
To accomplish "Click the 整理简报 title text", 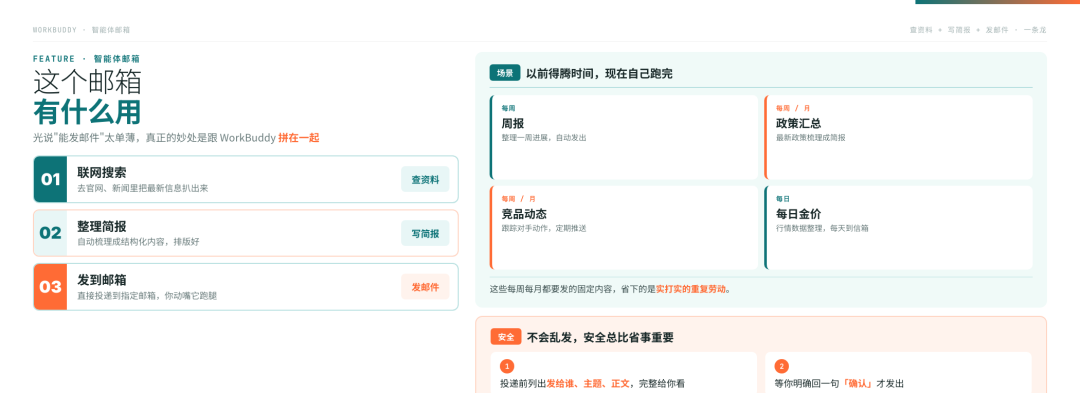I will point(101,226).
